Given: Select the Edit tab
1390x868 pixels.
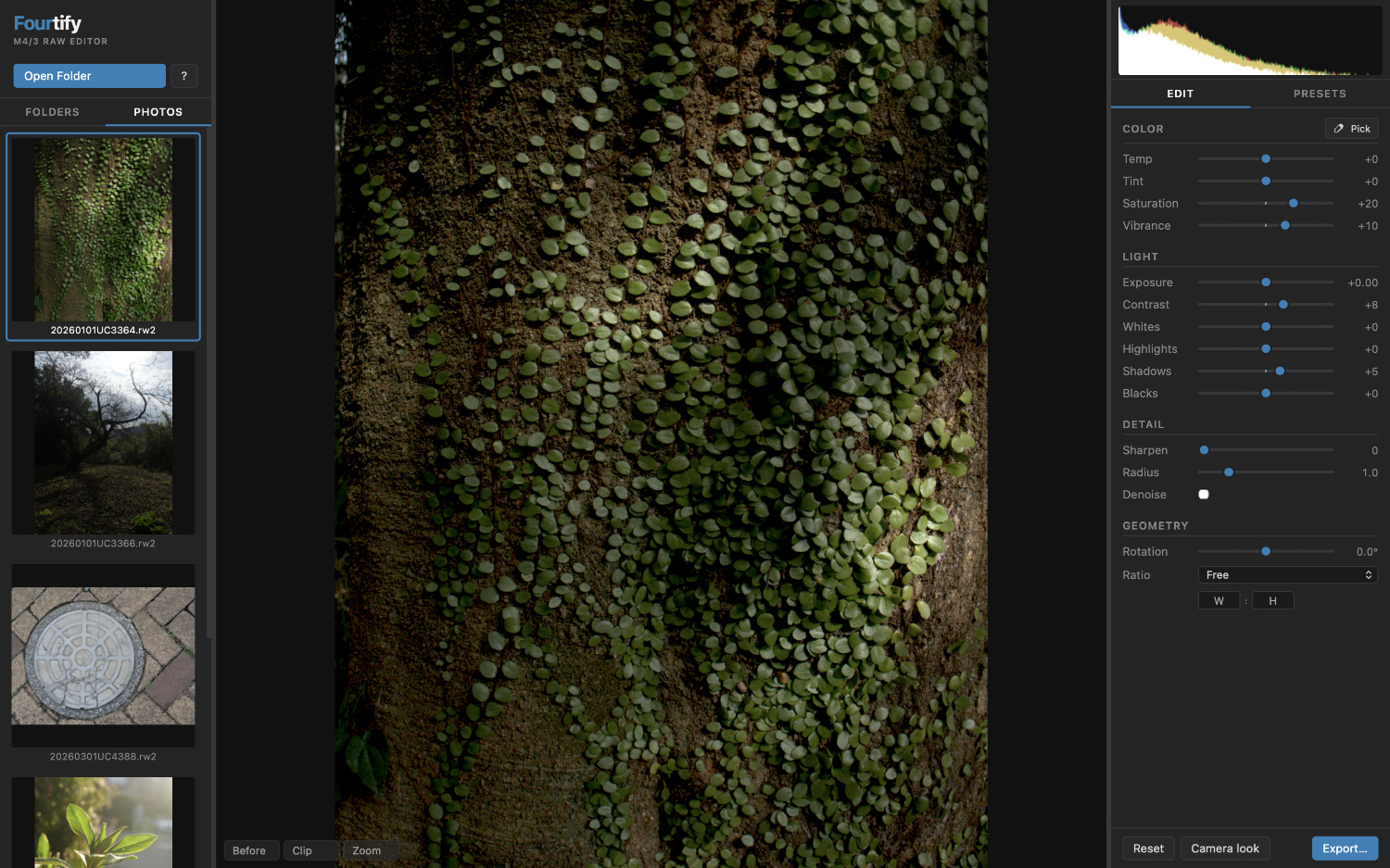Looking at the screenshot, I should 1180,94.
